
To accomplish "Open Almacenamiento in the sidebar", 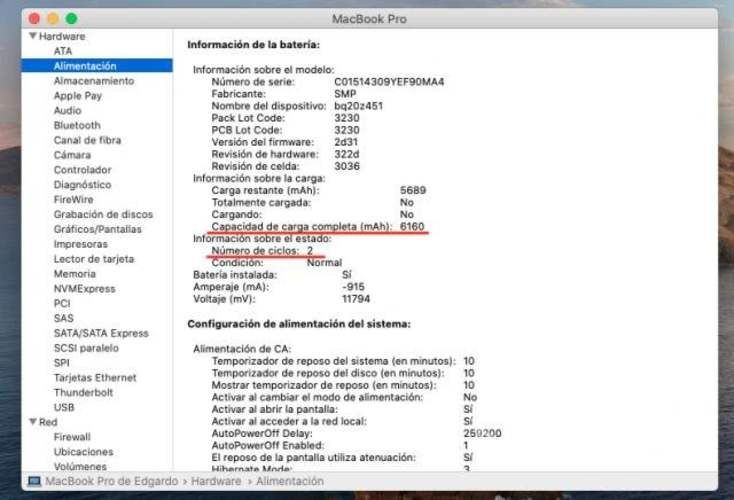I will coord(94,81).
